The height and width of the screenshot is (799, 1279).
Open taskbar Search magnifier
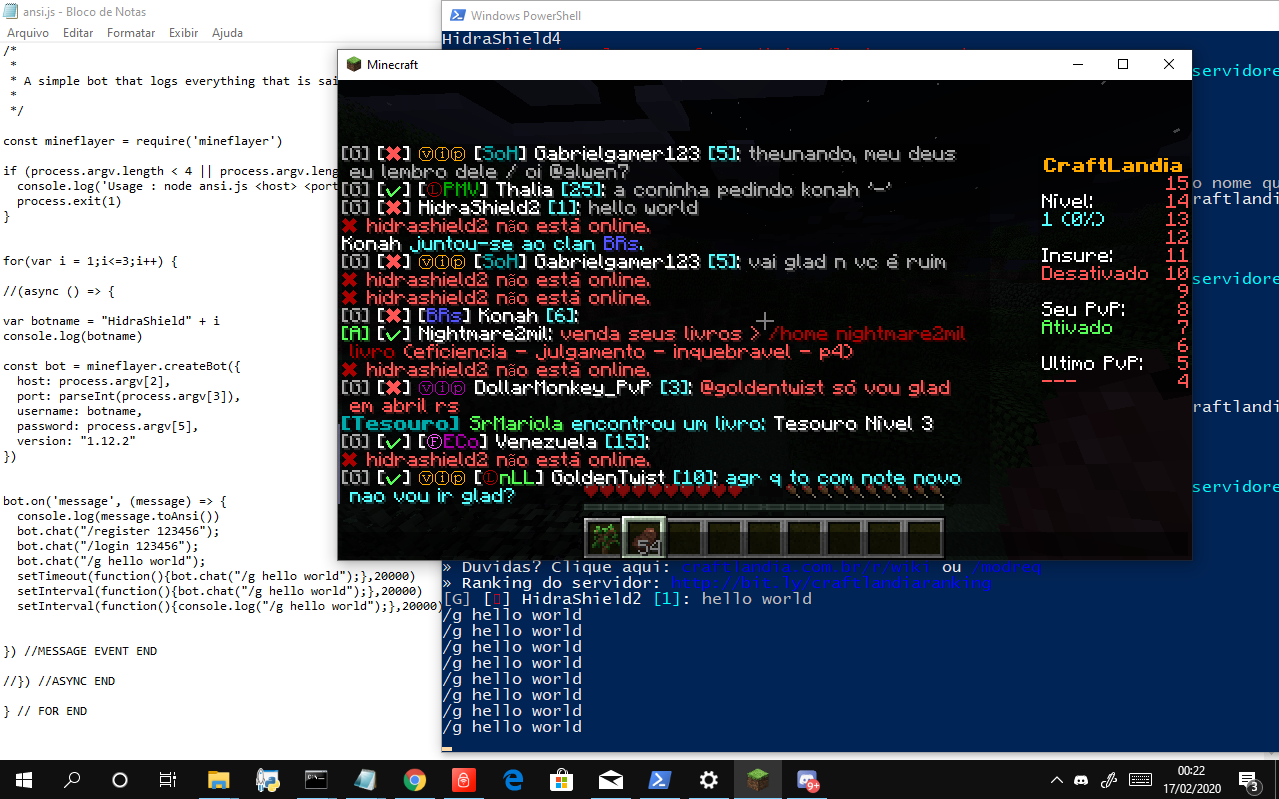(x=72, y=780)
